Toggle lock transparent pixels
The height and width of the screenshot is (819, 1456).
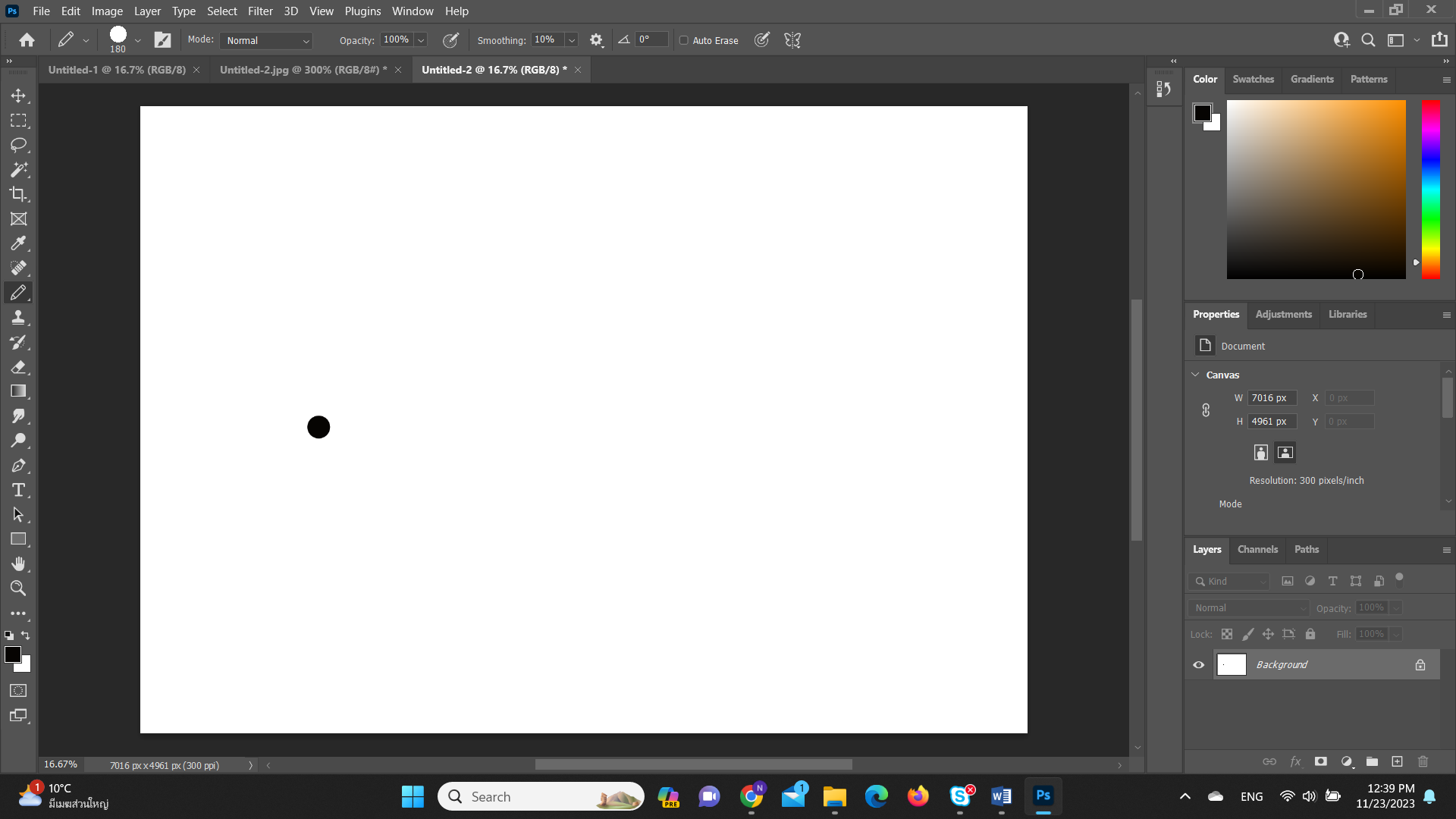click(1227, 634)
